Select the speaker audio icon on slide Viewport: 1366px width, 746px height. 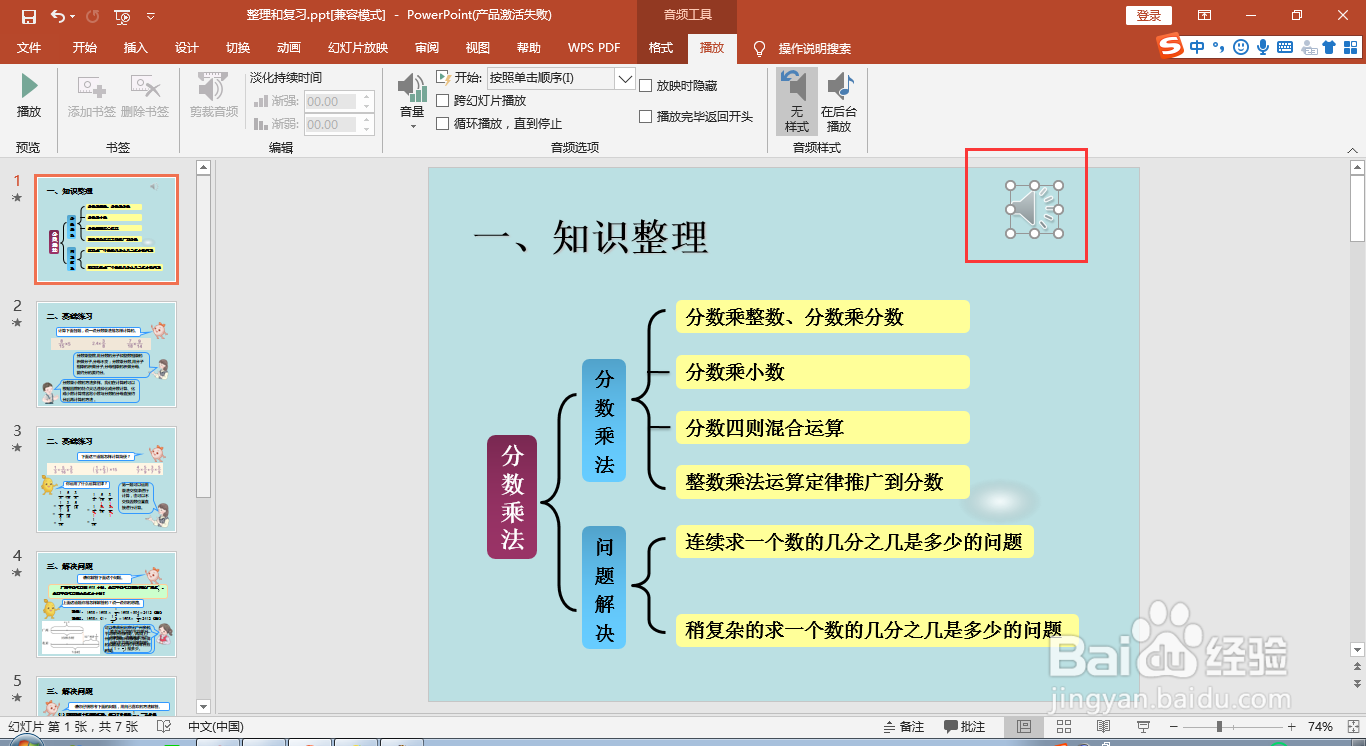1034,209
